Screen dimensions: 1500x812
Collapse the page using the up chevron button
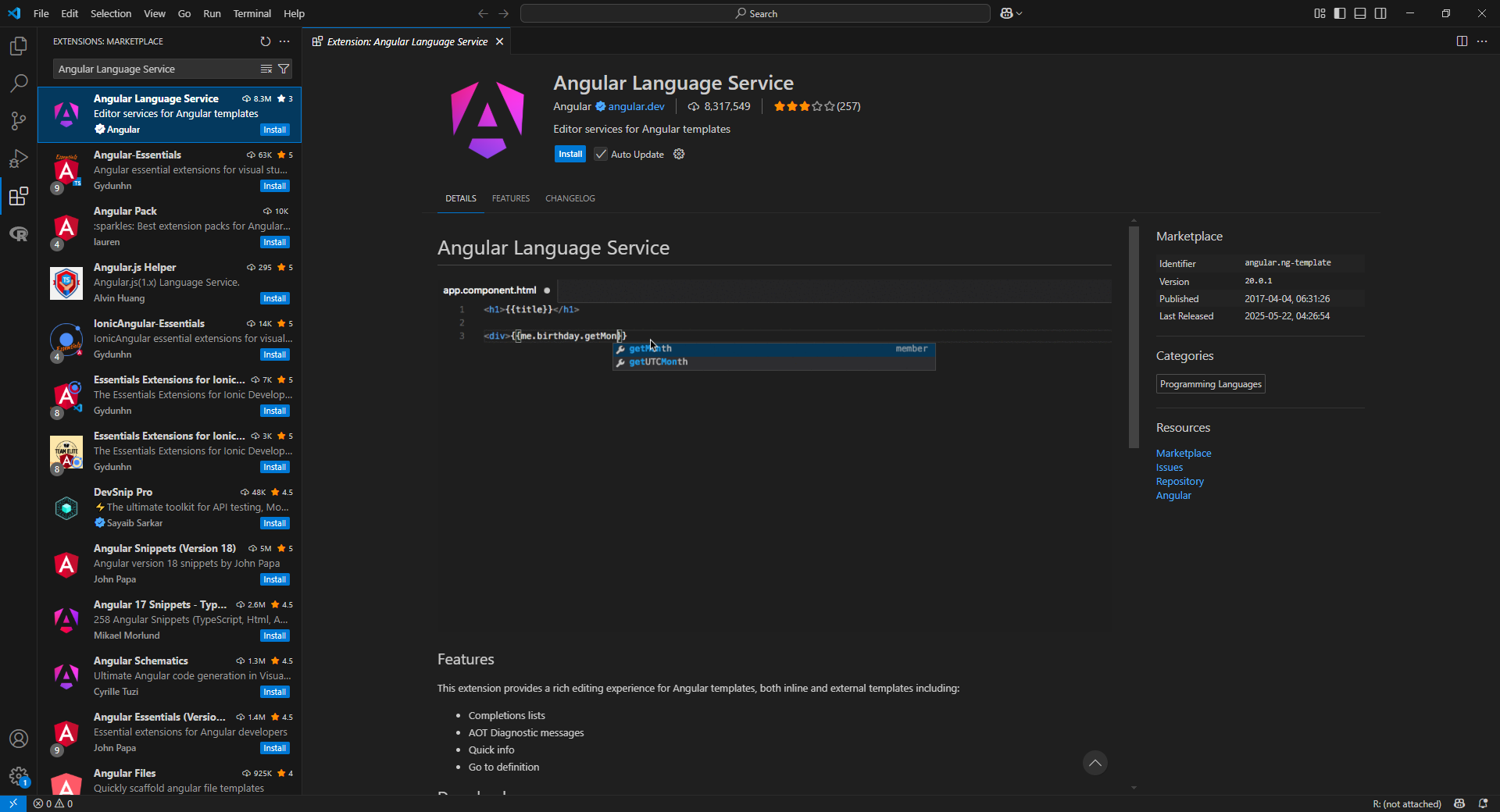1095,763
